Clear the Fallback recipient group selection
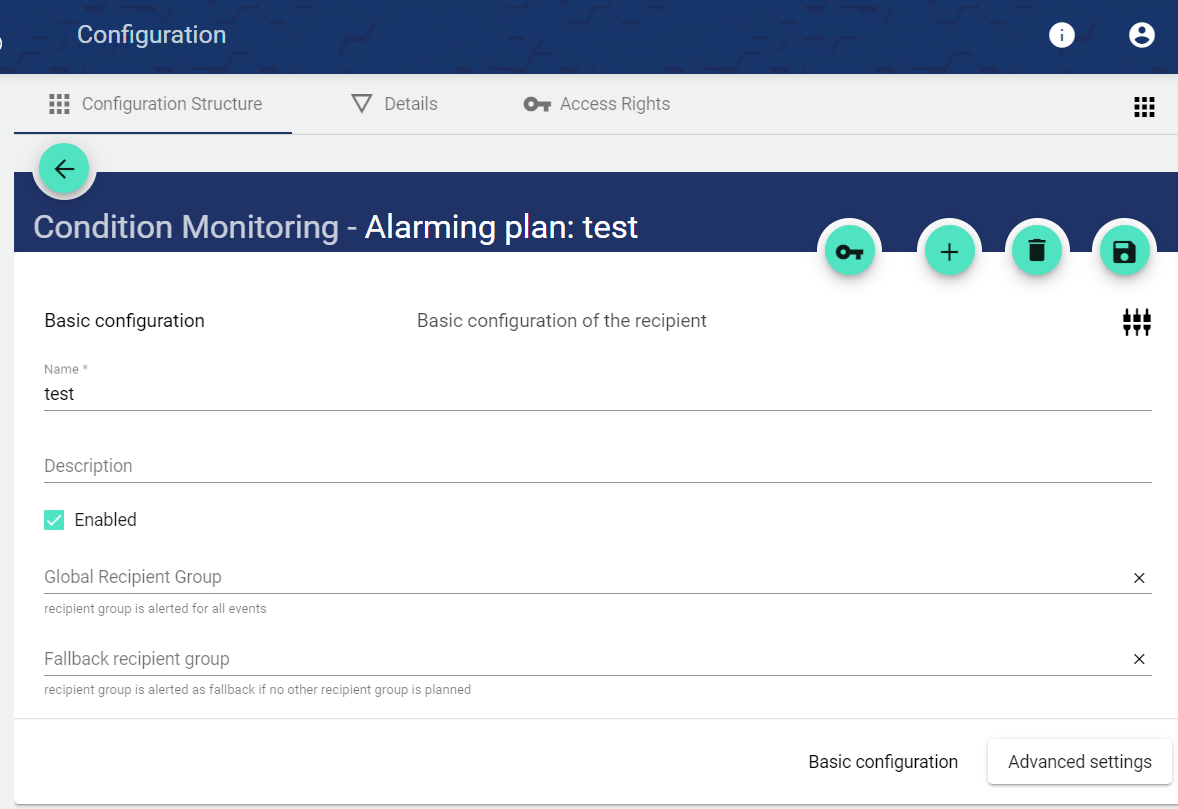 [1139, 659]
